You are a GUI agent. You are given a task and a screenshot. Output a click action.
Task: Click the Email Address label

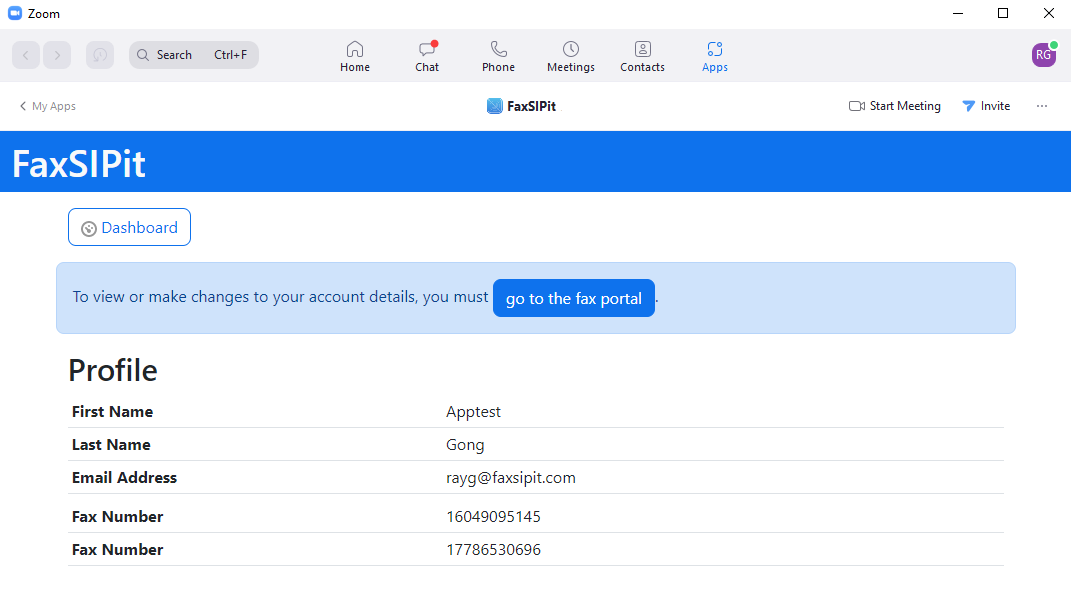[124, 478]
